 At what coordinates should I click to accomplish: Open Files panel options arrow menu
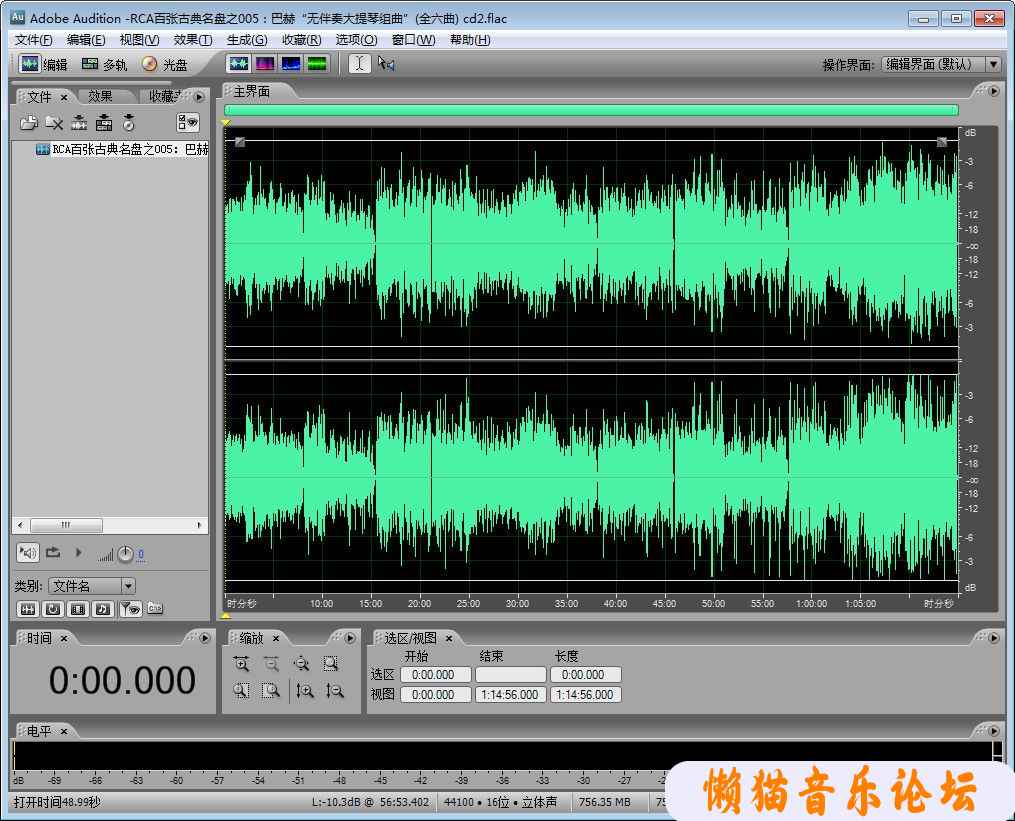(199, 97)
